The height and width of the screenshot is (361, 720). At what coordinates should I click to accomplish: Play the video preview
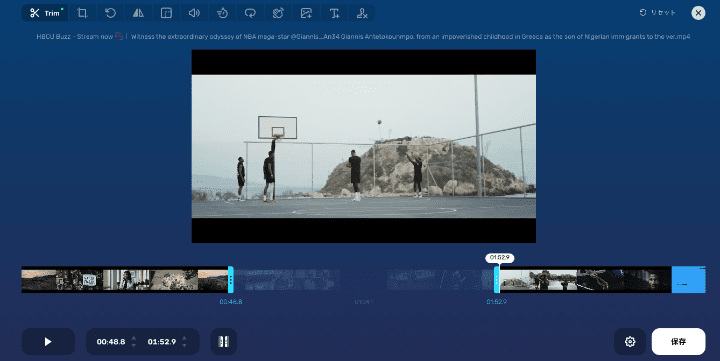[x=48, y=341]
